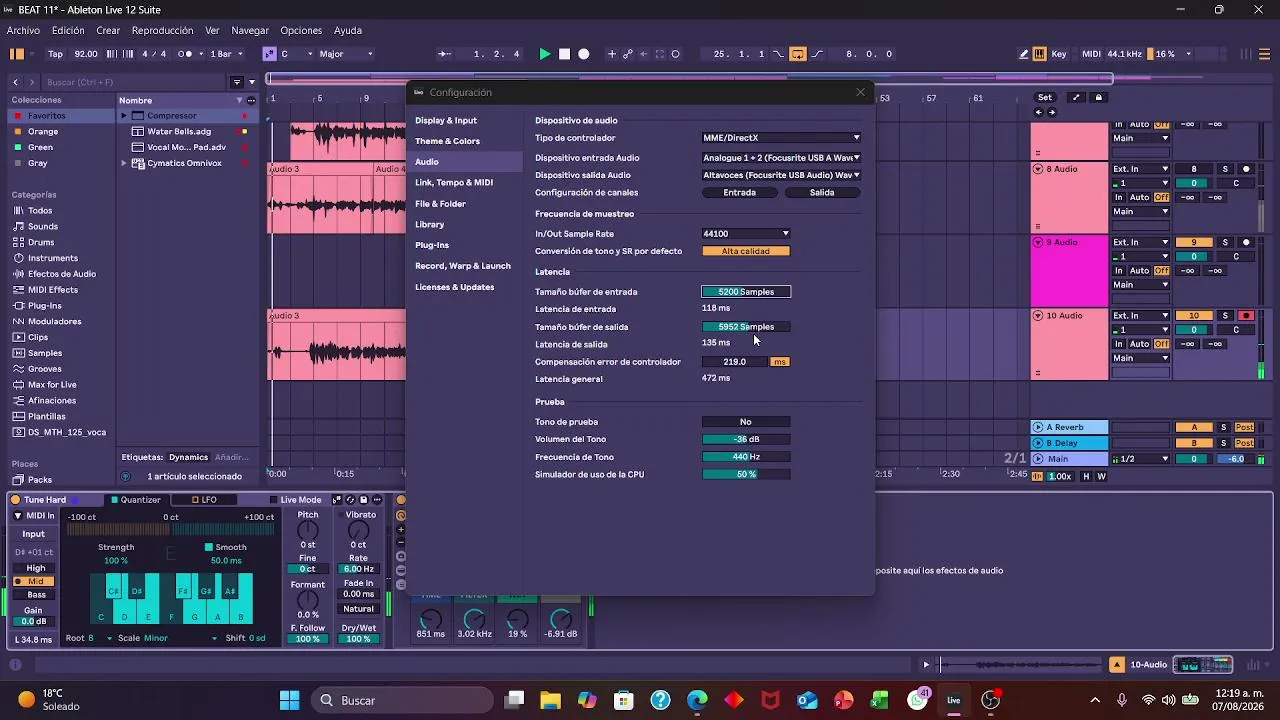Toggle the Smooth checkbox in Tune Hard
1280x720 pixels.
coord(209,547)
